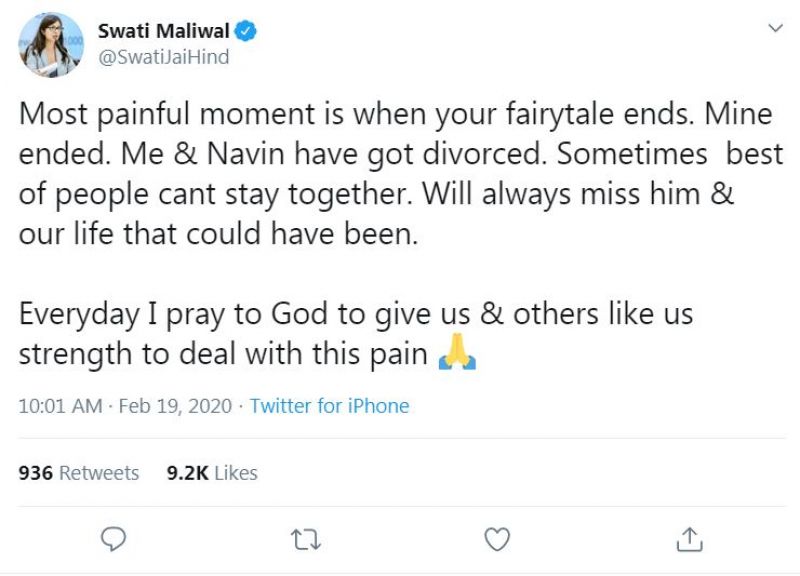The height and width of the screenshot is (576, 800).
Task: Click the share upload icon
Action: coord(688,539)
